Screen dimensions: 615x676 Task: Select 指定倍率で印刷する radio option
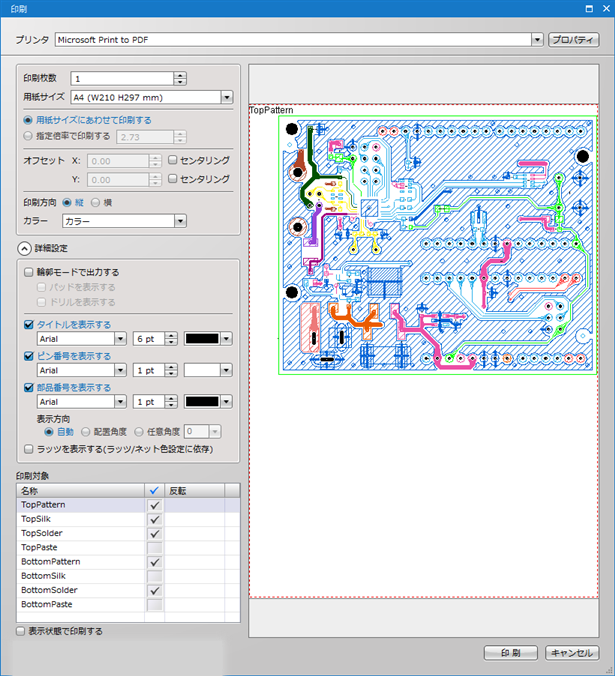28,135
